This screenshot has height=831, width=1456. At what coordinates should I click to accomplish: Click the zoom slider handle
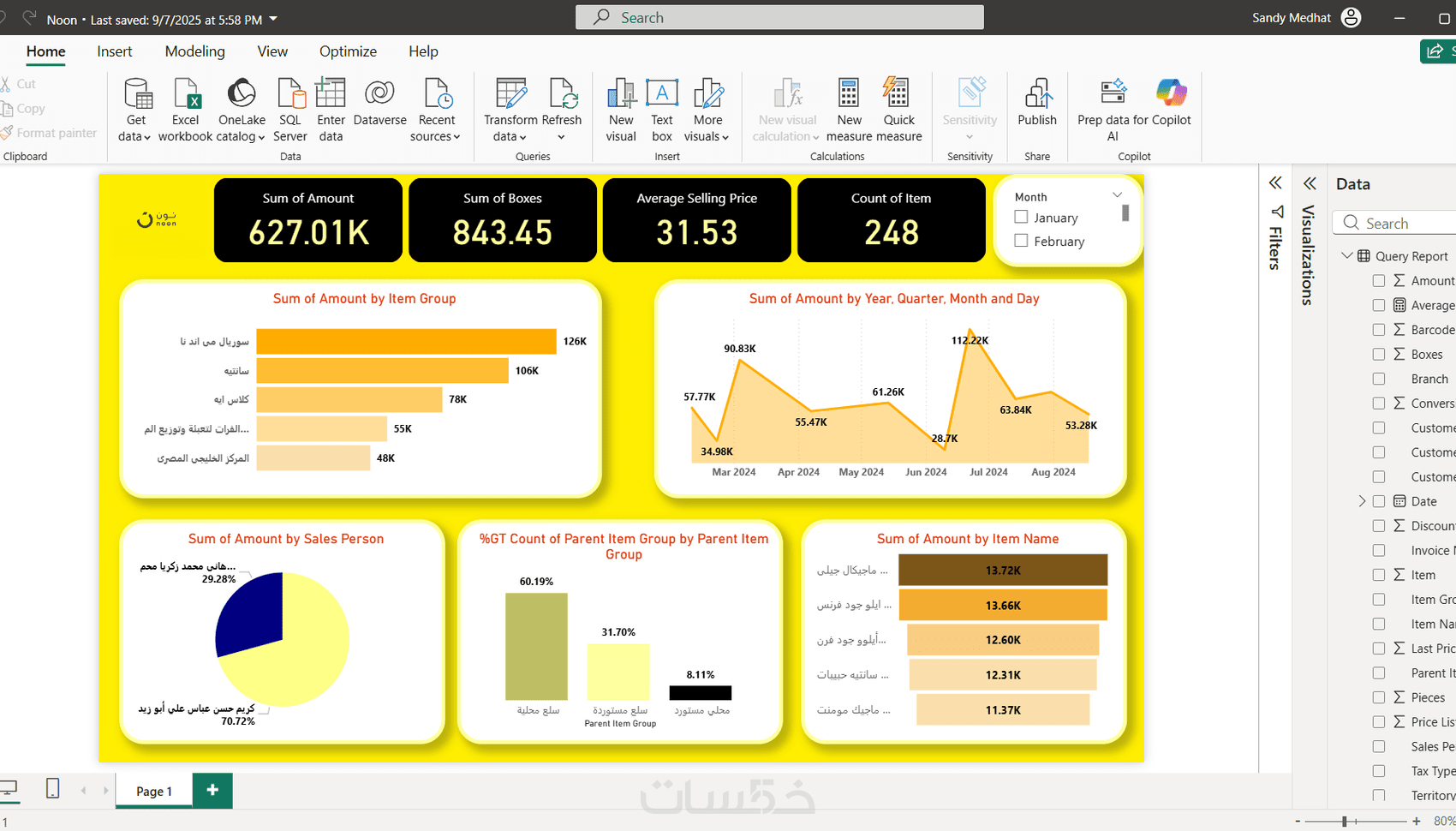click(x=1345, y=822)
